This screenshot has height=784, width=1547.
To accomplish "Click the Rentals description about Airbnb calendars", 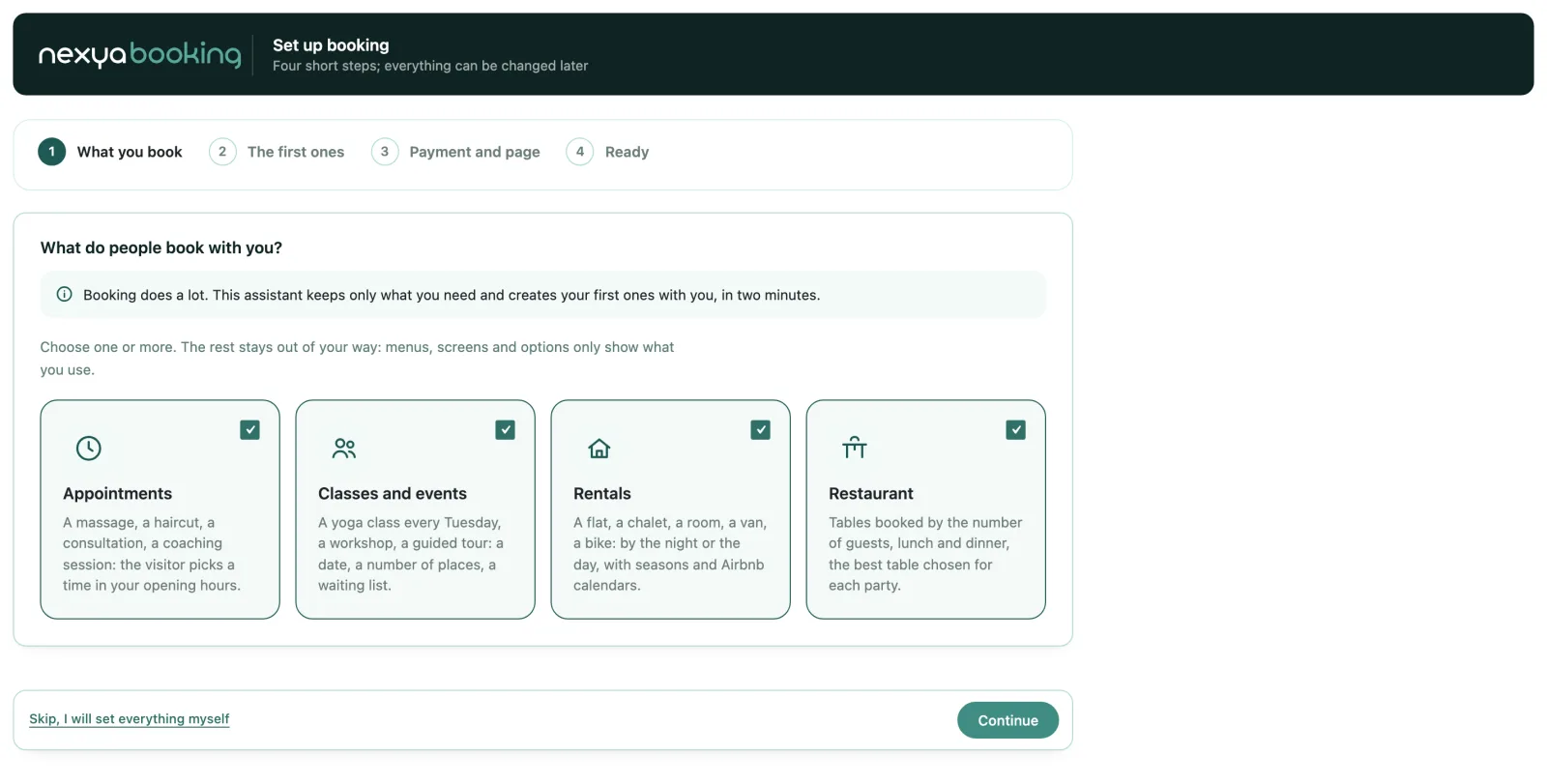I will 670,554.
